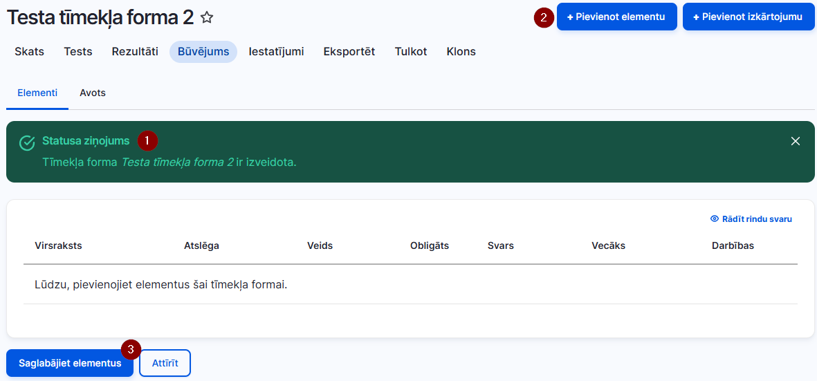Viewport: 817px width, 381px height.
Task: Click the Veids column header
Action: pos(320,246)
